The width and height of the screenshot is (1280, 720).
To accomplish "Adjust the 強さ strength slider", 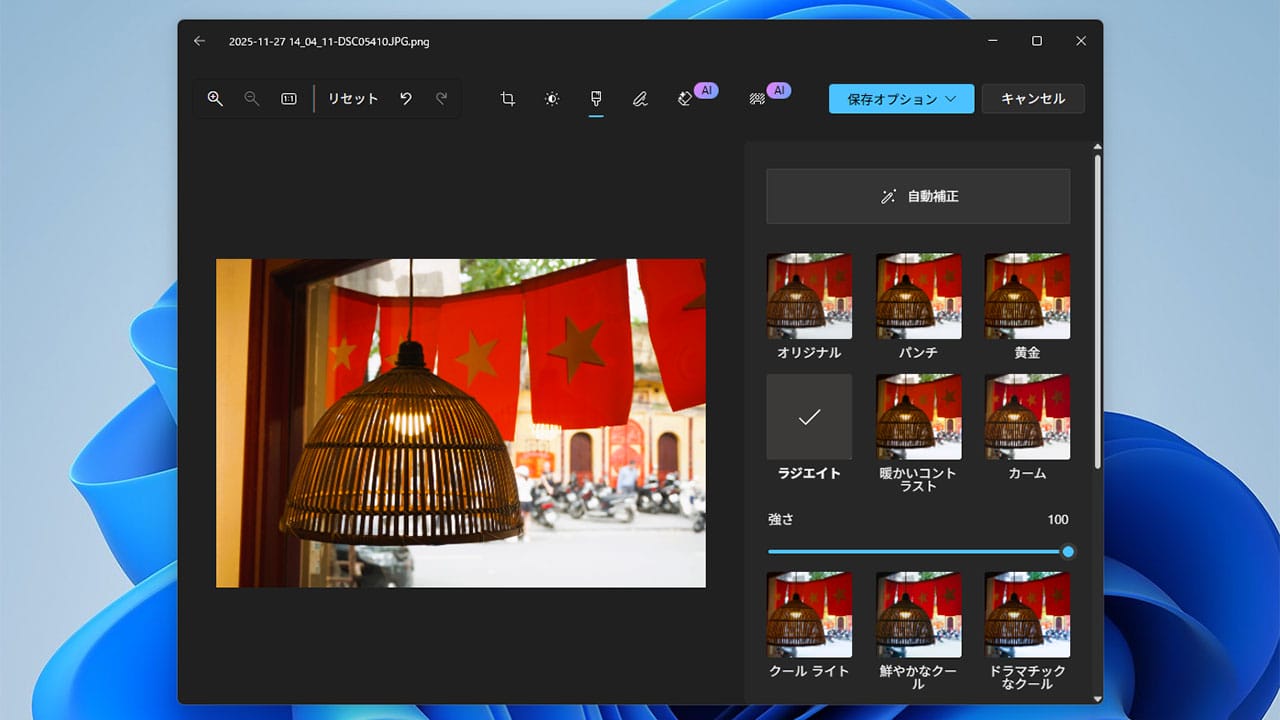I will tap(1067, 551).
